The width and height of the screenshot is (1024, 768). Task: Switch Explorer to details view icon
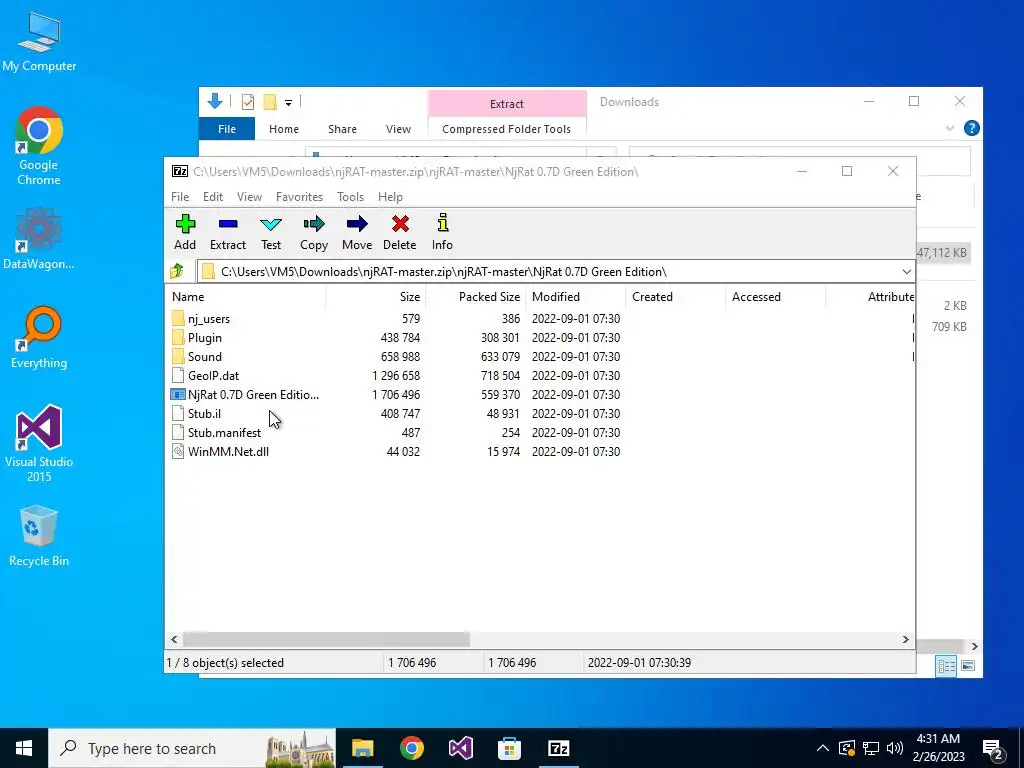coord(946,665)
